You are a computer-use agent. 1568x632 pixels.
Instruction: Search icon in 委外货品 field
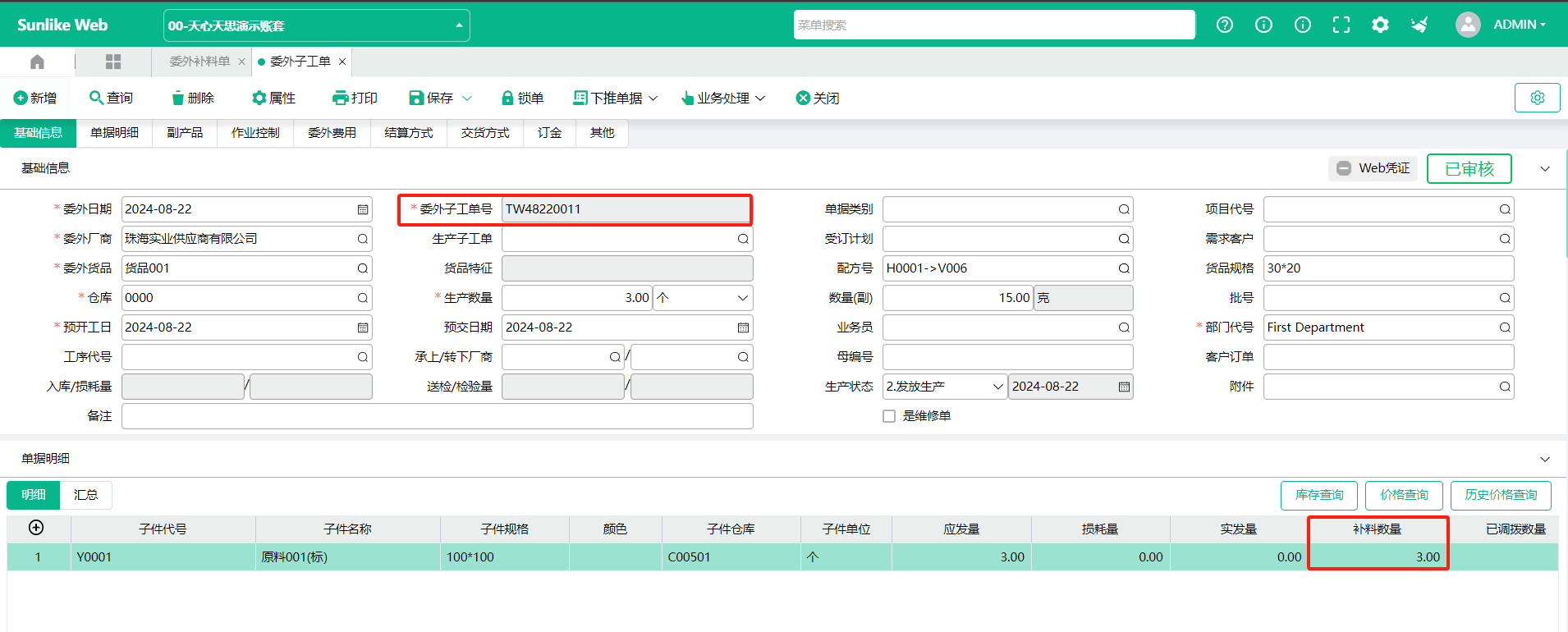(362, 268)
